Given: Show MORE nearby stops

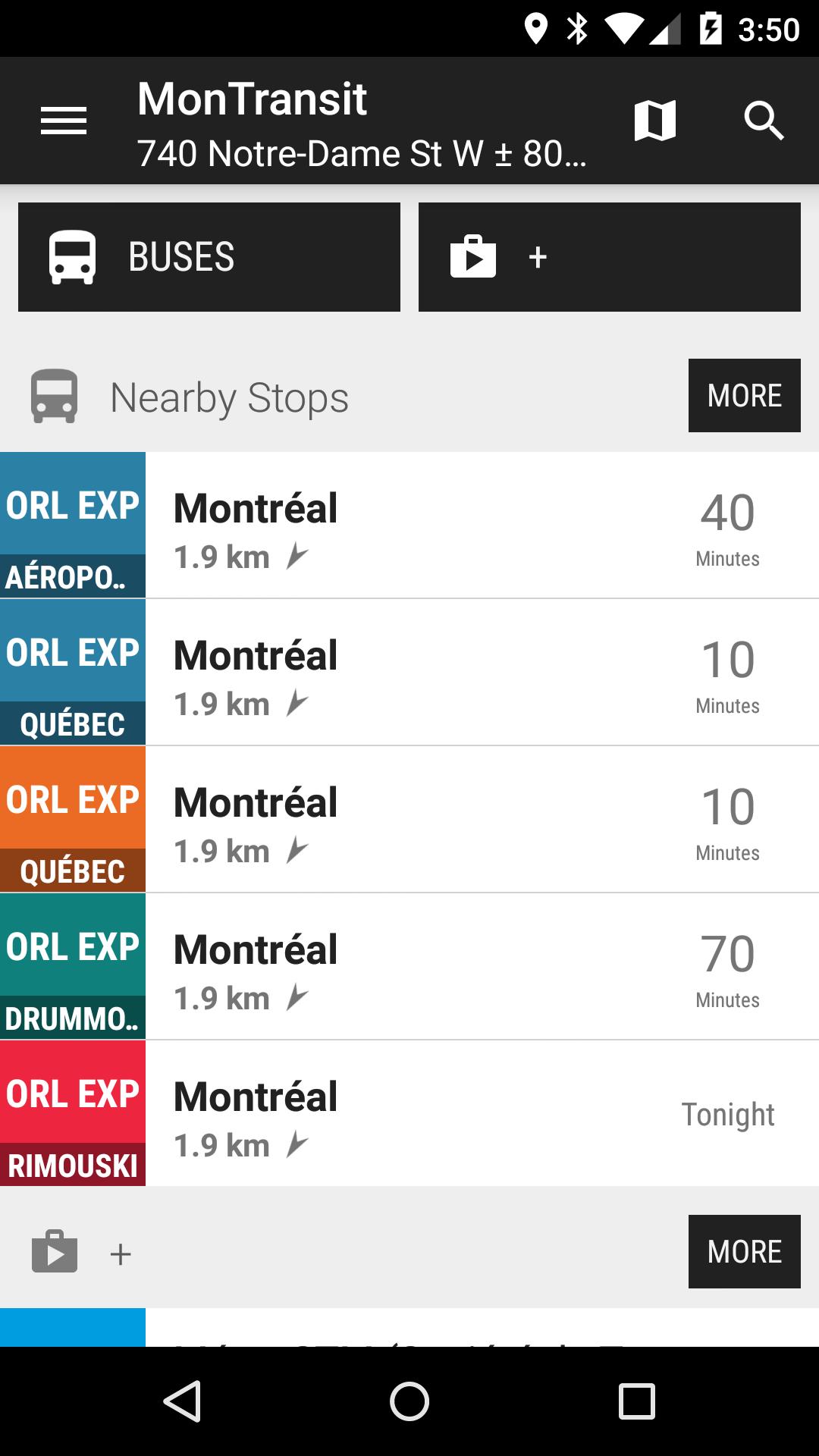Looking at the screenshot, I should click(x=744, y=395).
